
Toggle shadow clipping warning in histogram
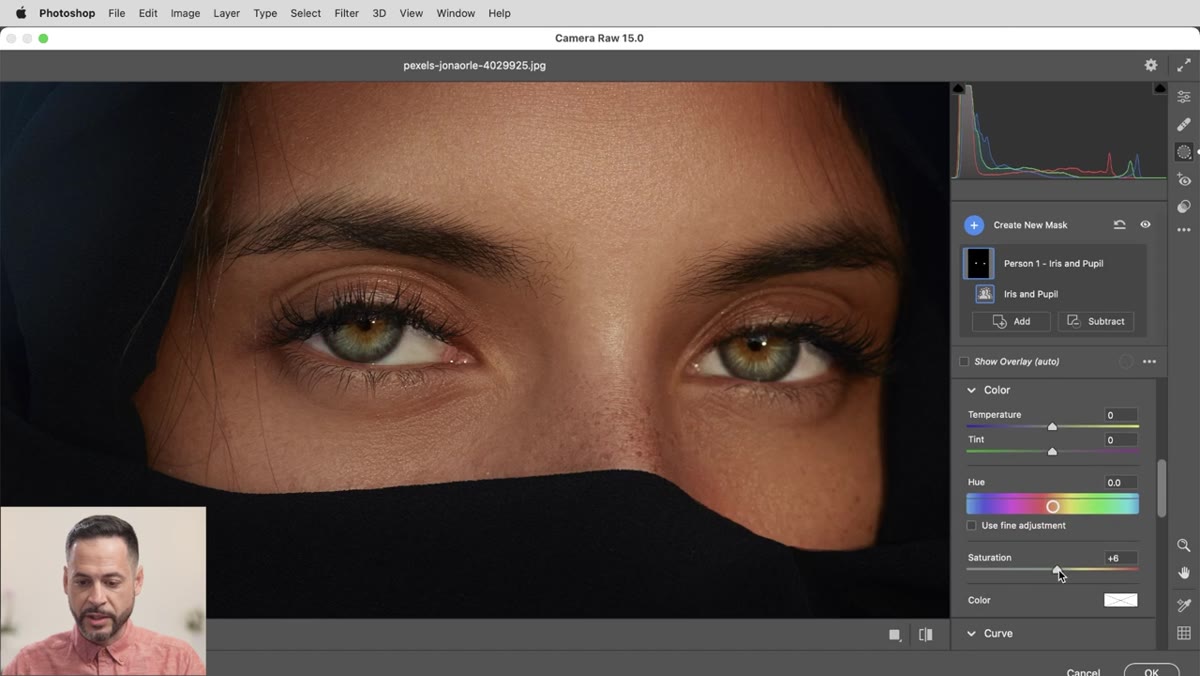[959, 89]
